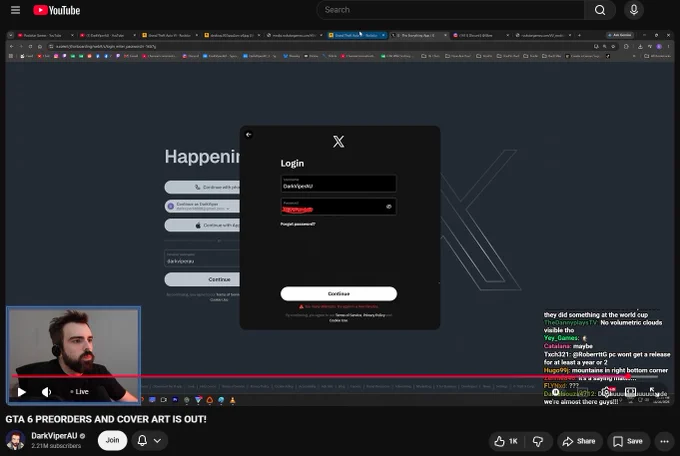
Task: Mute the video using the speaker icon
Action: tap(47, 392)
